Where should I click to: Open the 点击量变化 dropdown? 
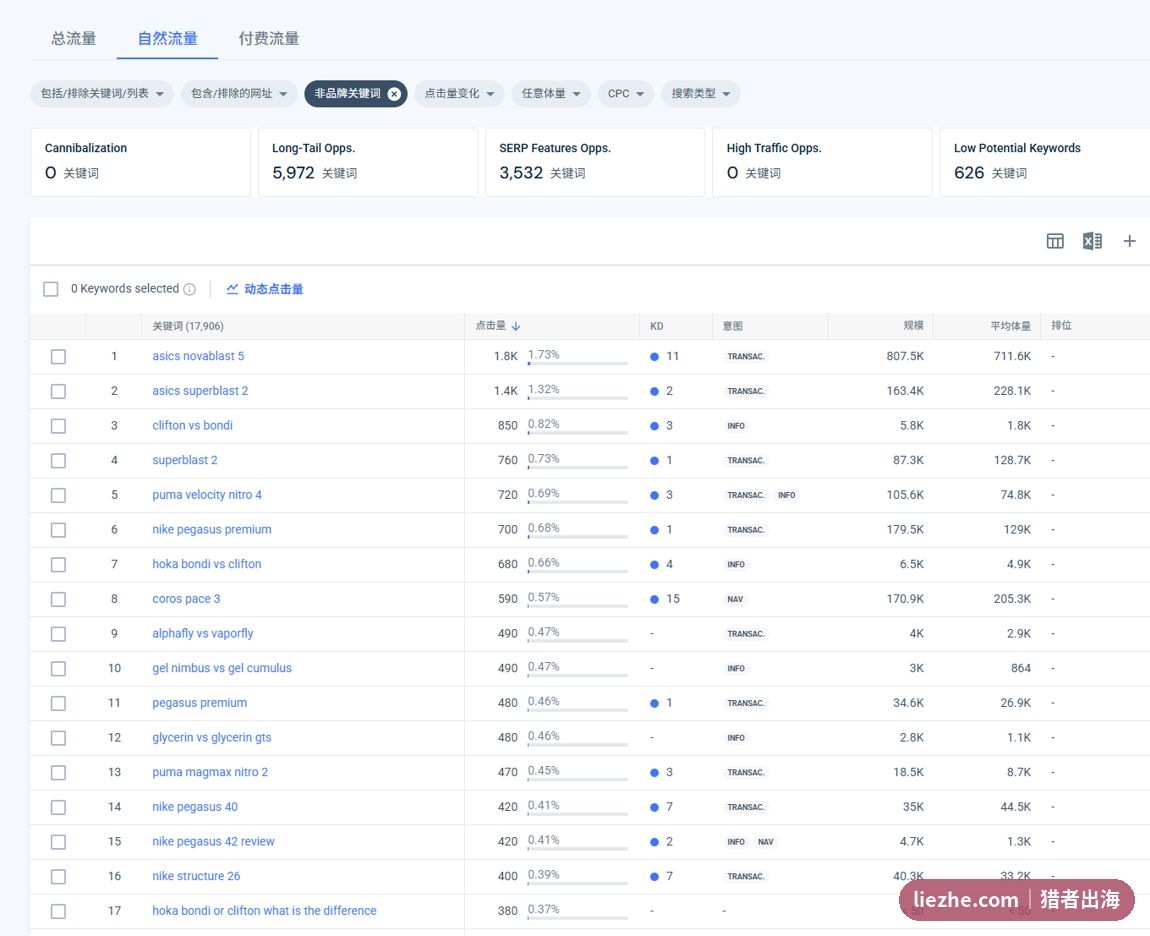(459, 93)
